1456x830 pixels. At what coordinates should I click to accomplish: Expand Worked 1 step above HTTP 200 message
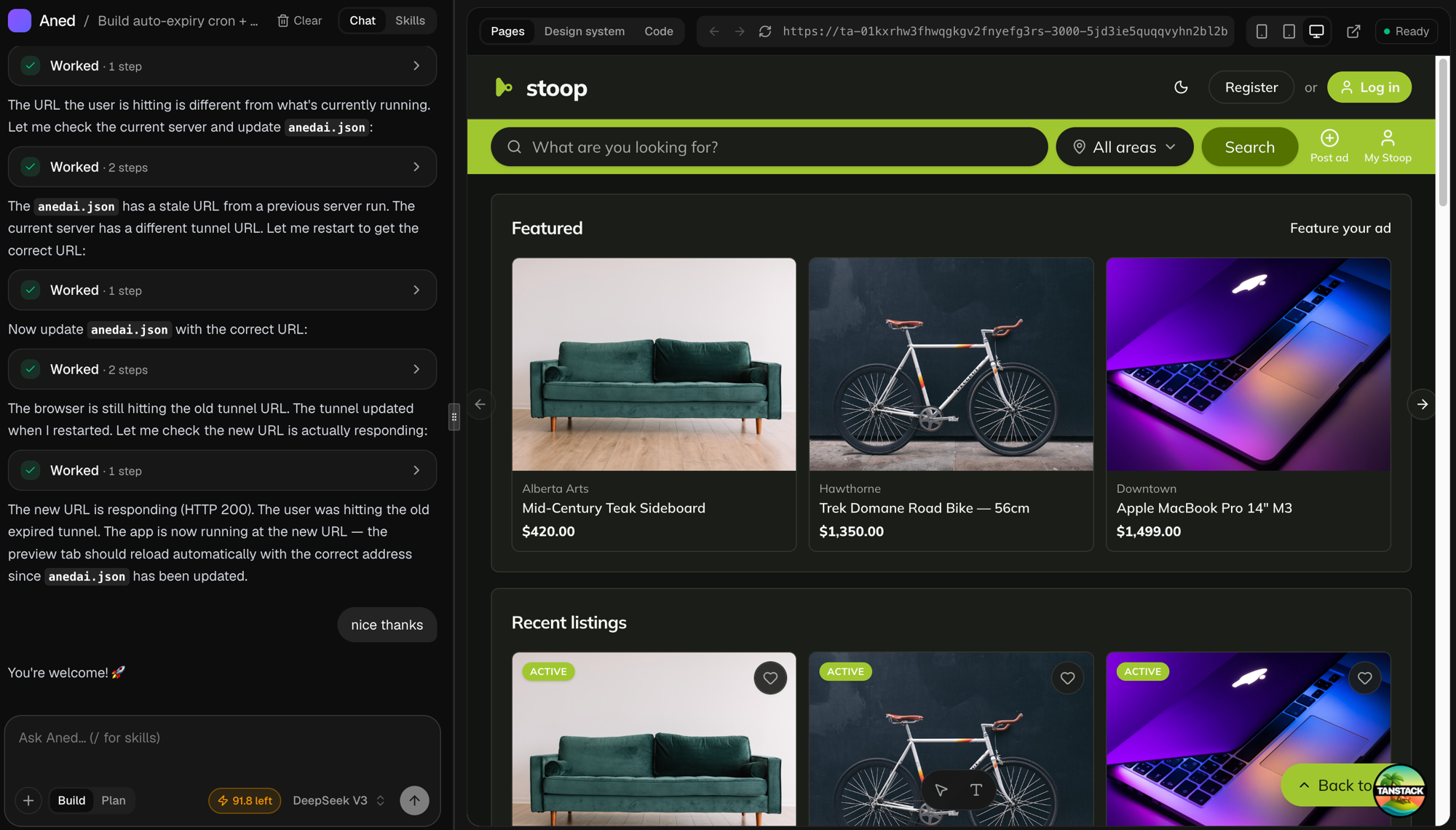coord(222,470)
